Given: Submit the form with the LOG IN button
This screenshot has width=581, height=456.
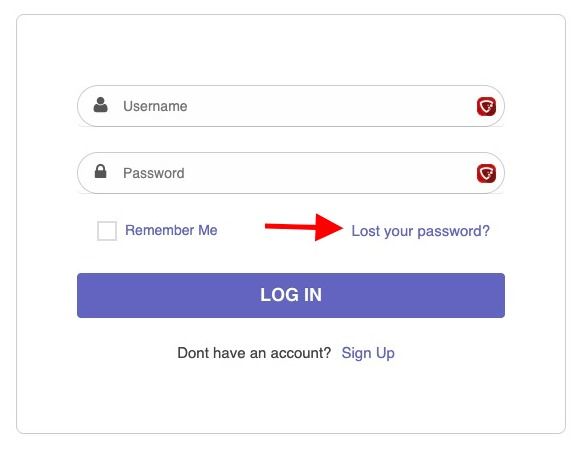Looking at the screenshot, I should tap(291, 295).
